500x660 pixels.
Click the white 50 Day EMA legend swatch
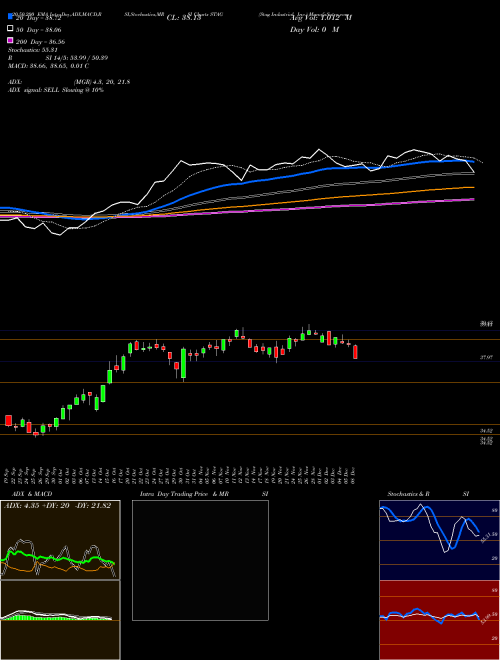pos(10,29)
